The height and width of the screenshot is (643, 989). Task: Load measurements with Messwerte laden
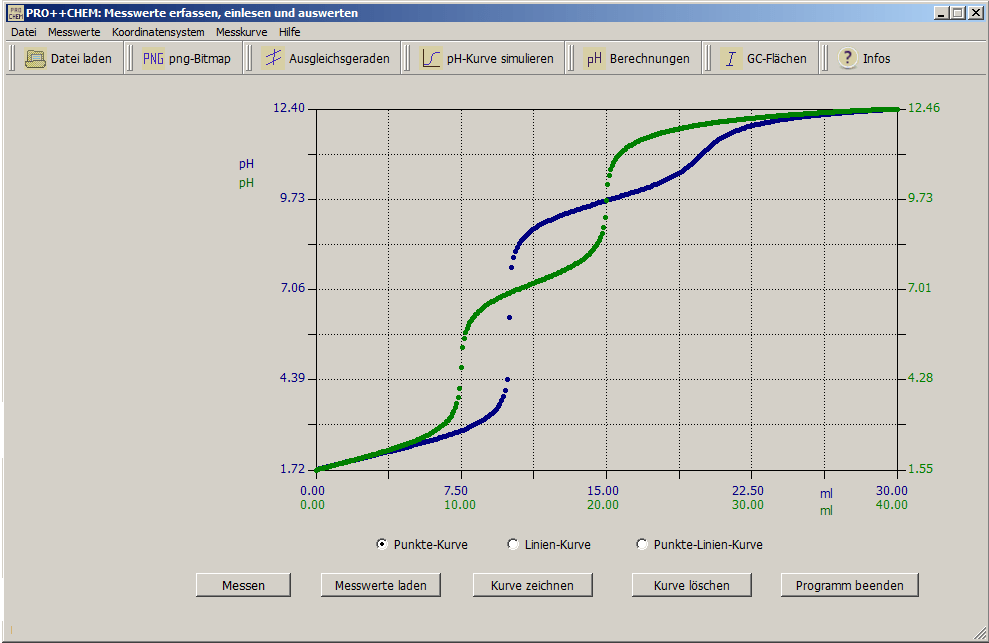point(380,584)
